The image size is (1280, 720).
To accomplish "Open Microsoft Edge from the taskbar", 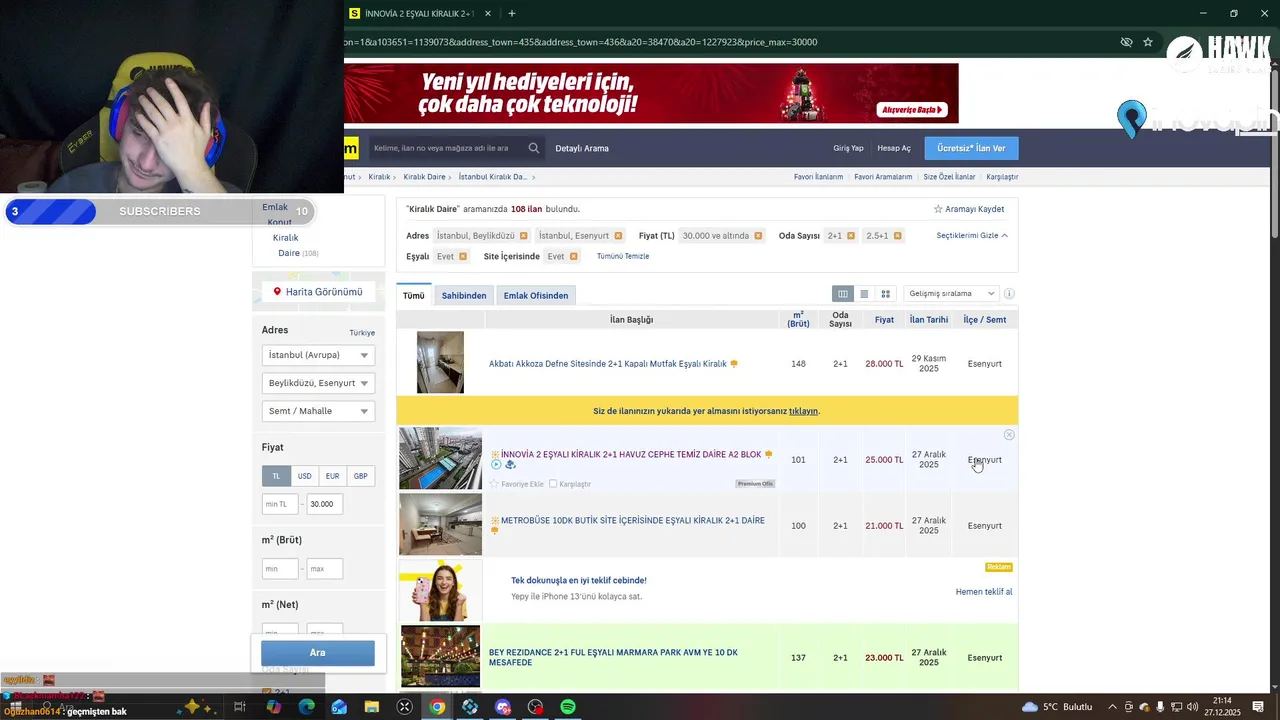I will pyautogui.click(x=306, y=707).
